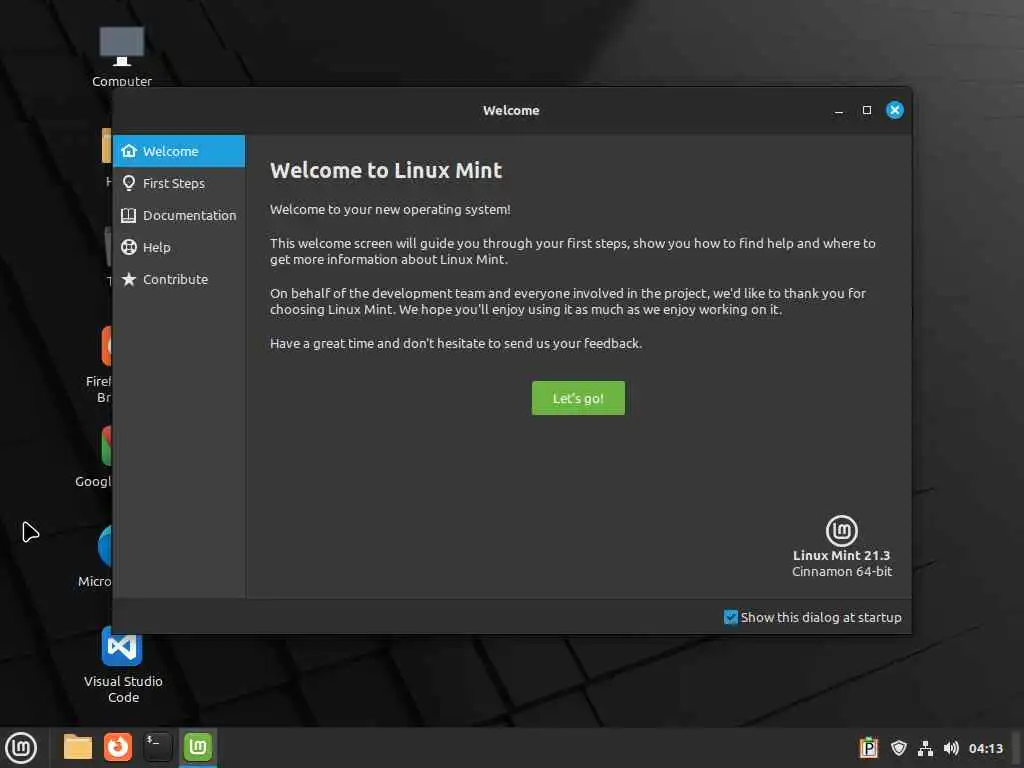
Task: Minimize the Welcome window
Action: click(839, 110)
